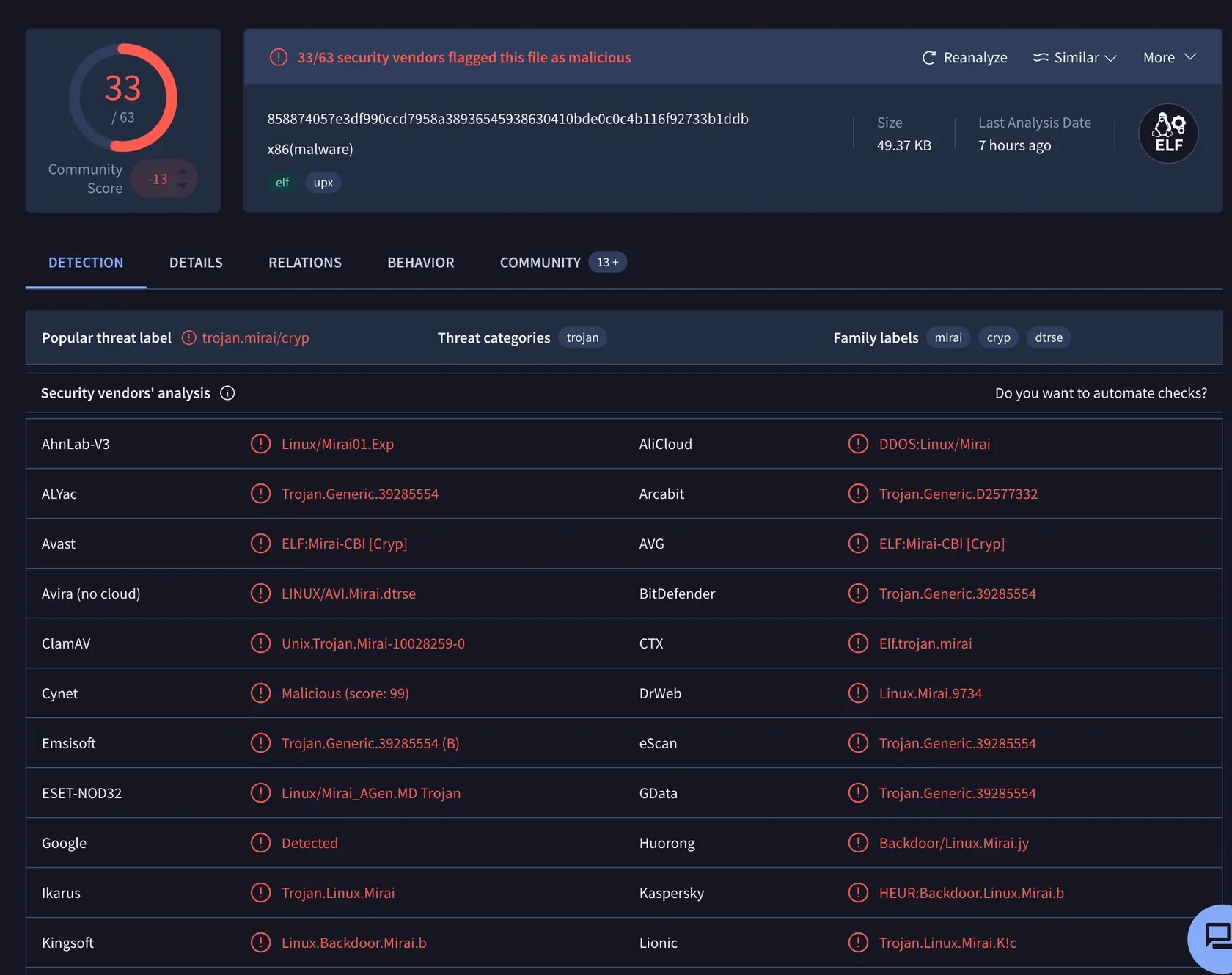This screenshot has width=1232, height=975.
Task: Click the file SHA-256 hash text
Action: (x=507, y=119)
